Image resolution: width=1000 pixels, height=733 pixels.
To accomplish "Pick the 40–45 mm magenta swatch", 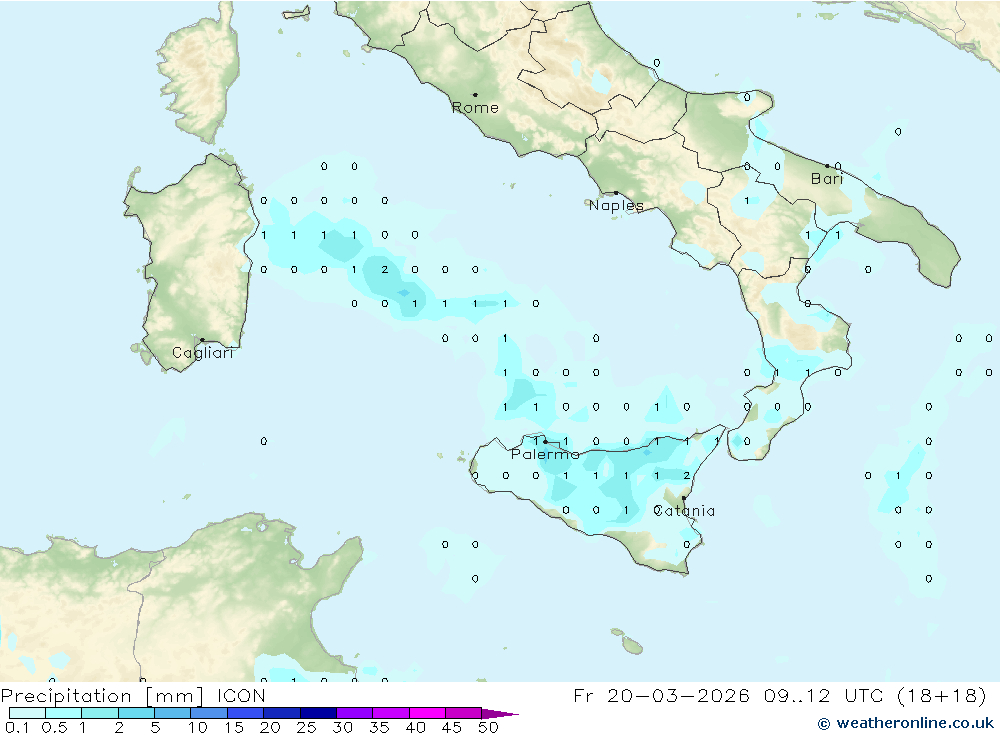I will tap(427, 713).
